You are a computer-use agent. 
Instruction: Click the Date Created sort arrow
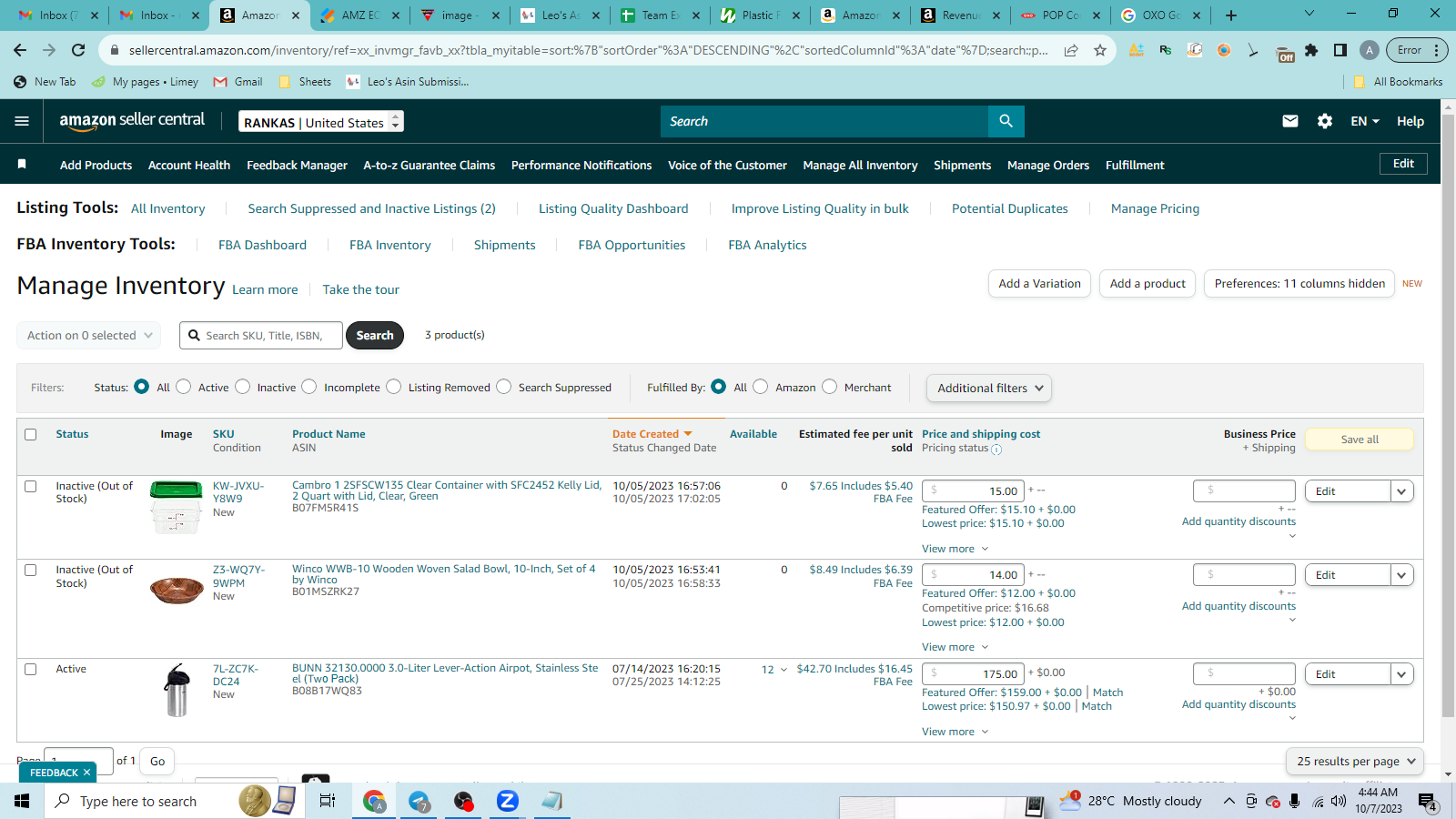[688, 434]
